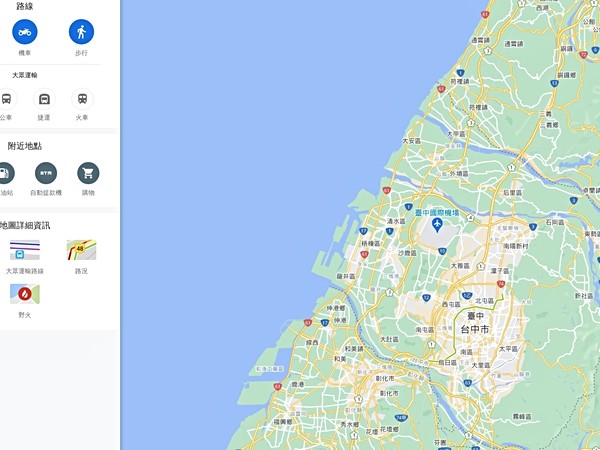
Task: Click the 清水區 district label
Action: [x=396, y=221]
